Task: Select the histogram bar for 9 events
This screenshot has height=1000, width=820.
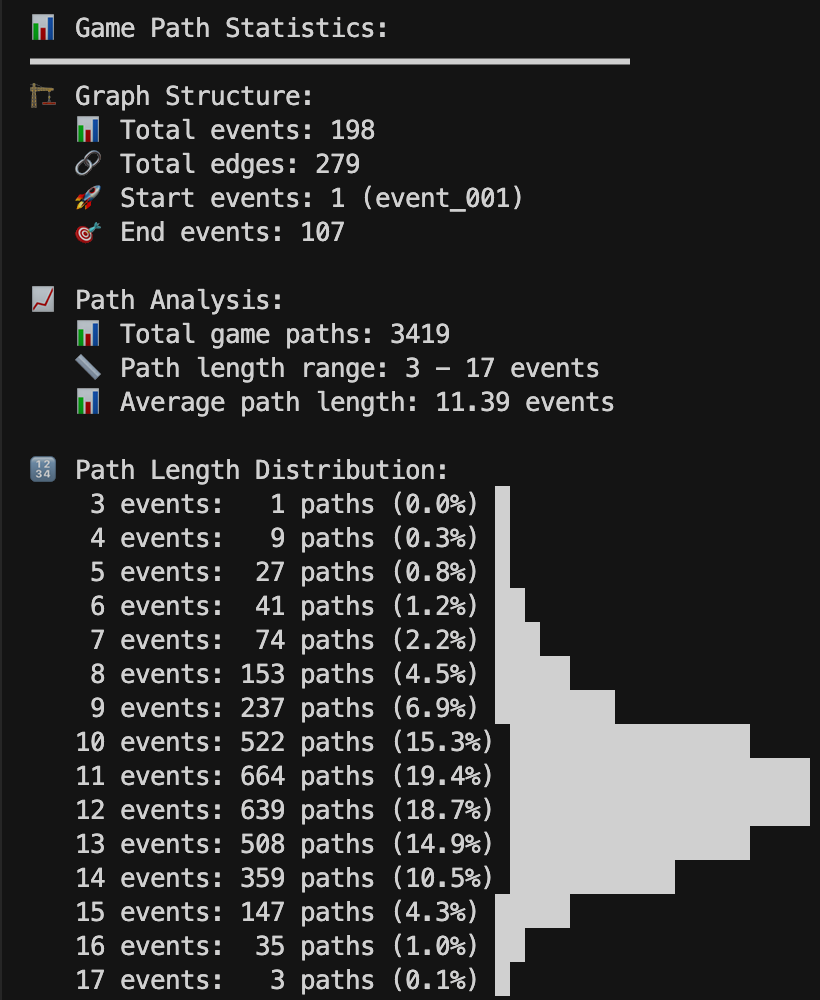Action: [x=555, y=707]
